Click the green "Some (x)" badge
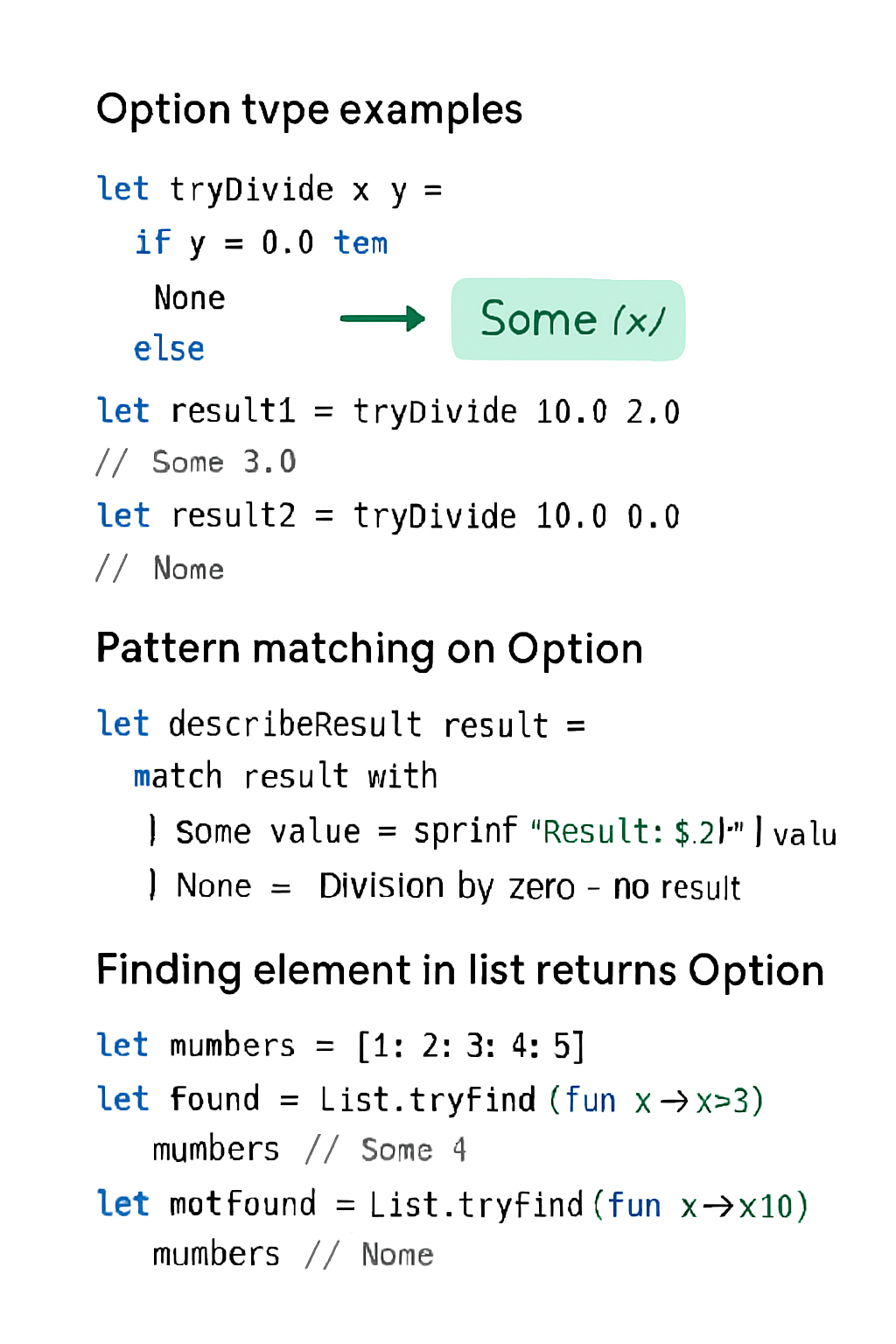 tap(568, 319)
